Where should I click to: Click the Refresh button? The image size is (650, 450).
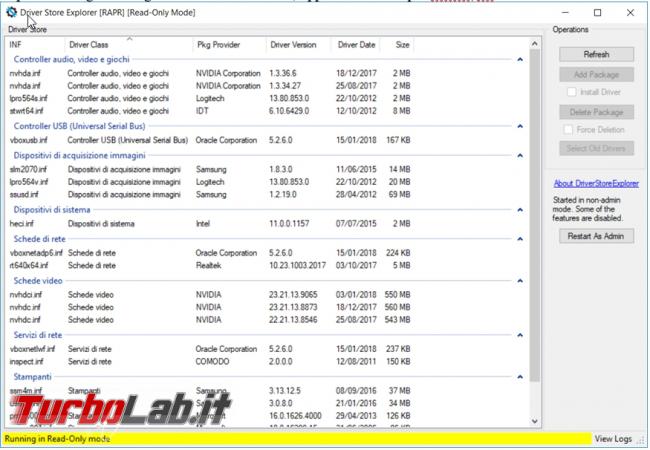(596, 54)
